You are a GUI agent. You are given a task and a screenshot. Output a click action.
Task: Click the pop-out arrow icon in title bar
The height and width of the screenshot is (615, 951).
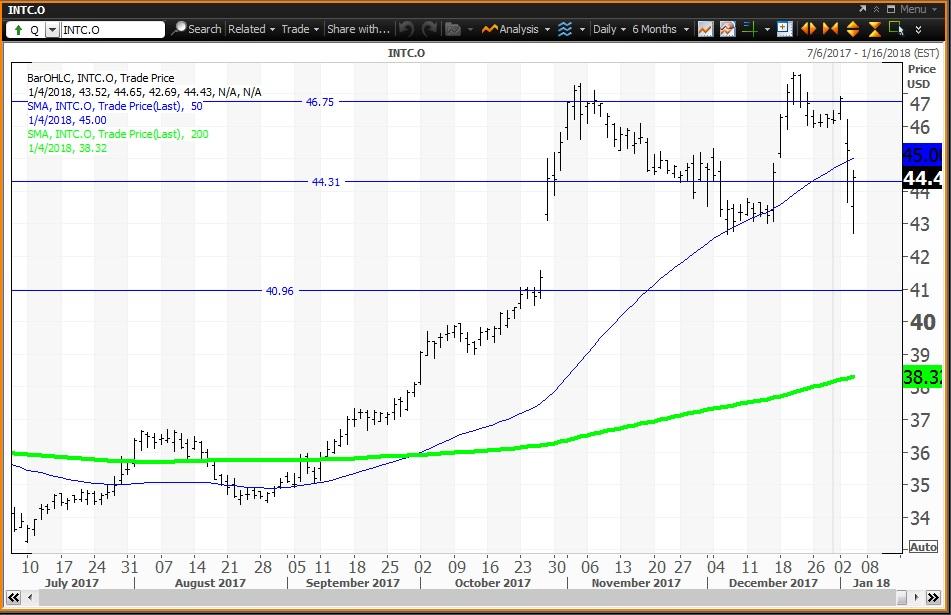(862, 9)
